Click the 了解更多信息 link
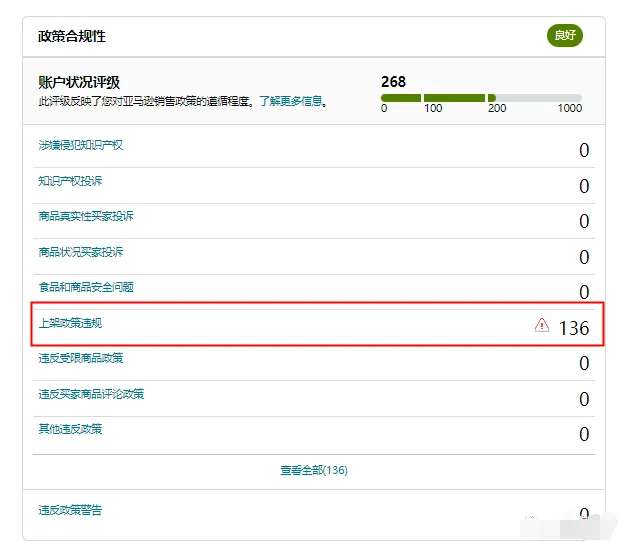The image size is (628, 547). (290, 101)
